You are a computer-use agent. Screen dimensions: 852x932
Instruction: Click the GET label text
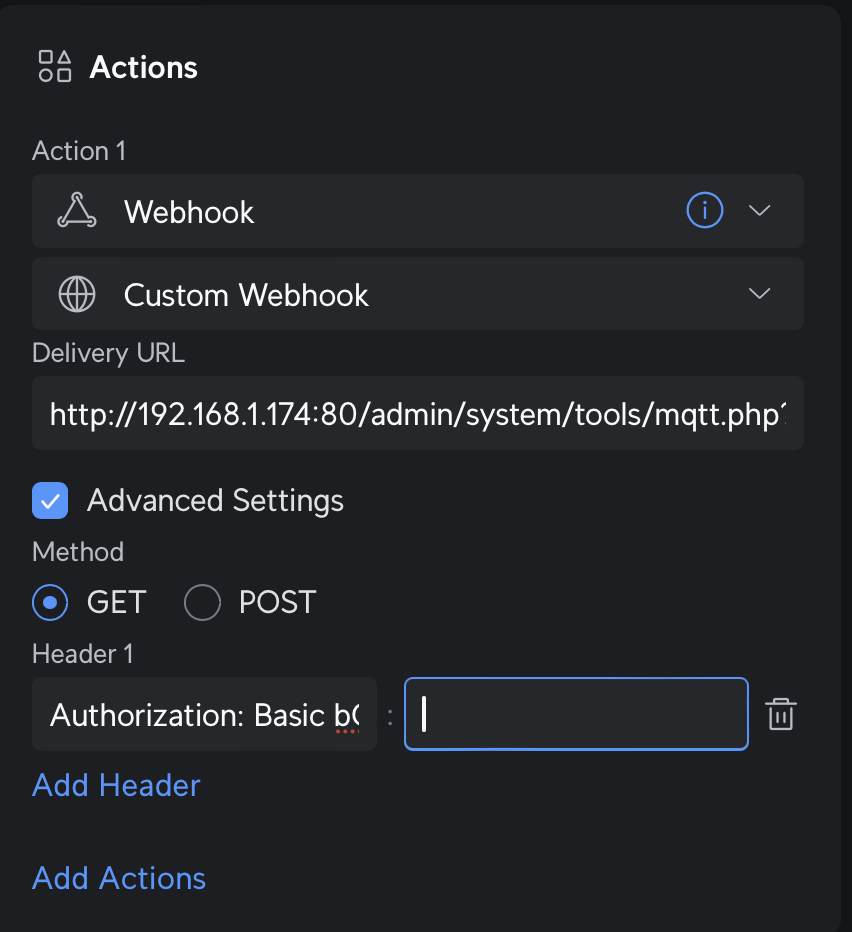[x=116, y=603]
